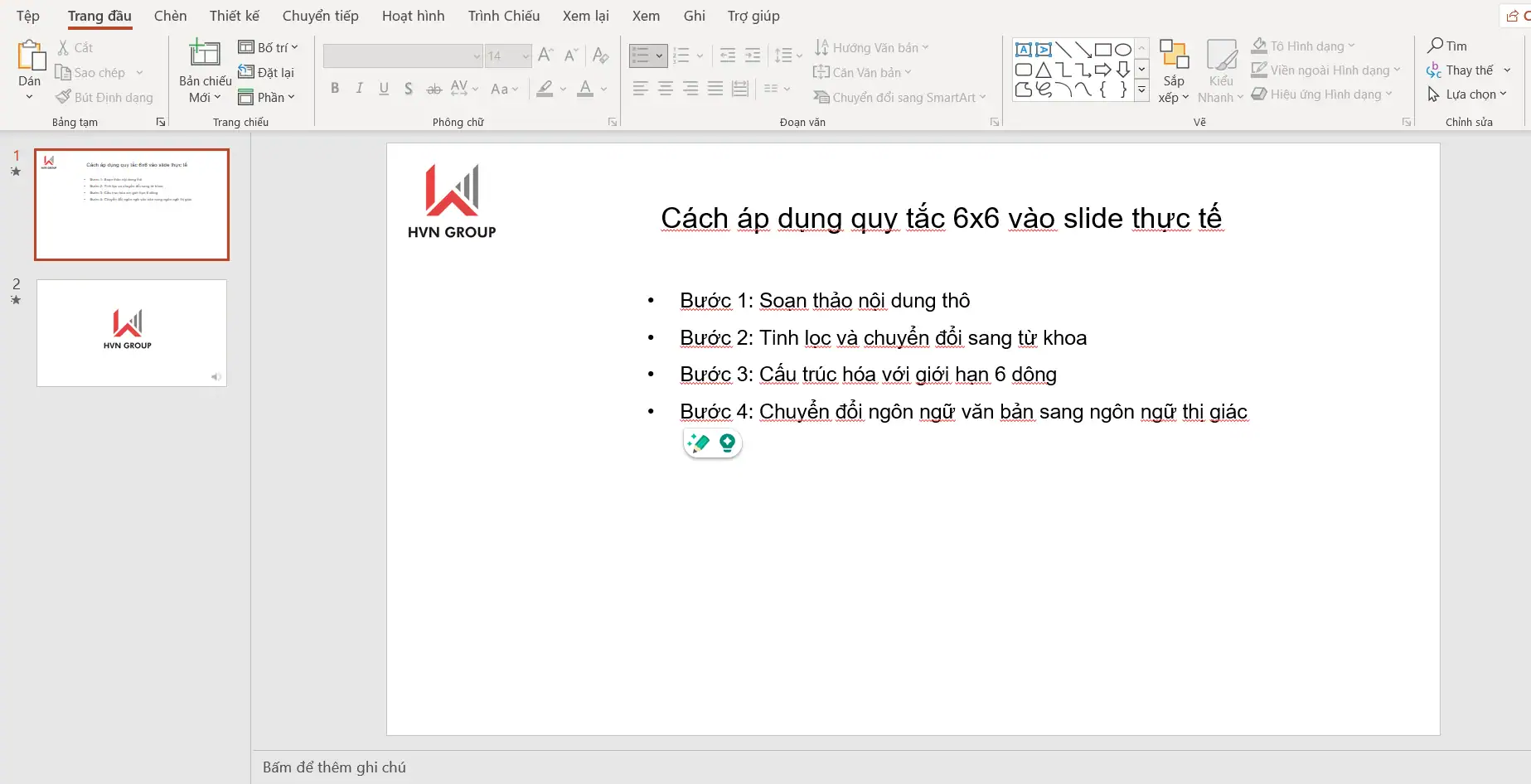Select the text box shape in gallery
Image resolution: width=1531 pixels, height=784 pixels.
point(1024,50)
